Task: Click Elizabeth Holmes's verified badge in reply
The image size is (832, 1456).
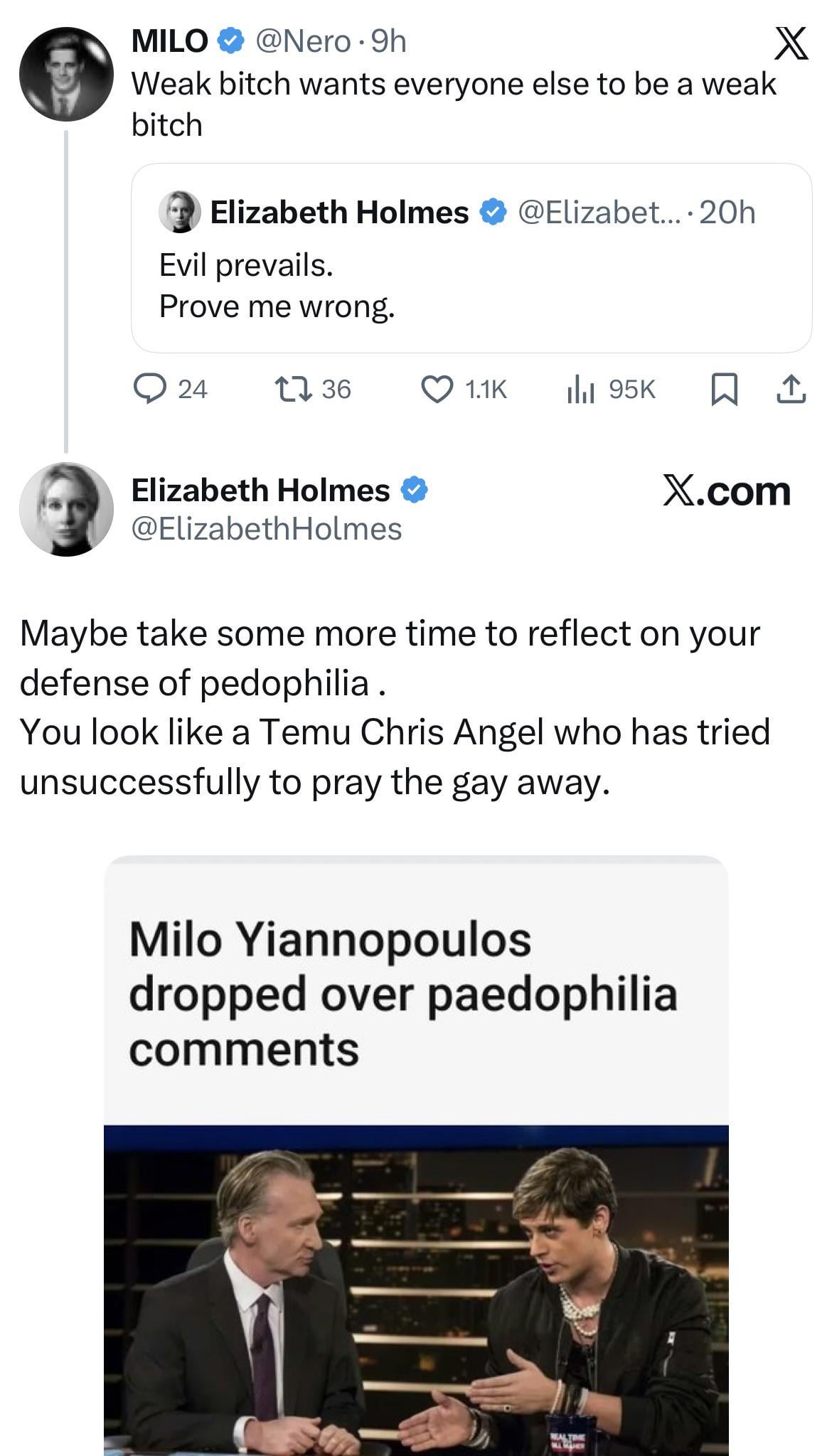Action: click(x=415, y=490)
